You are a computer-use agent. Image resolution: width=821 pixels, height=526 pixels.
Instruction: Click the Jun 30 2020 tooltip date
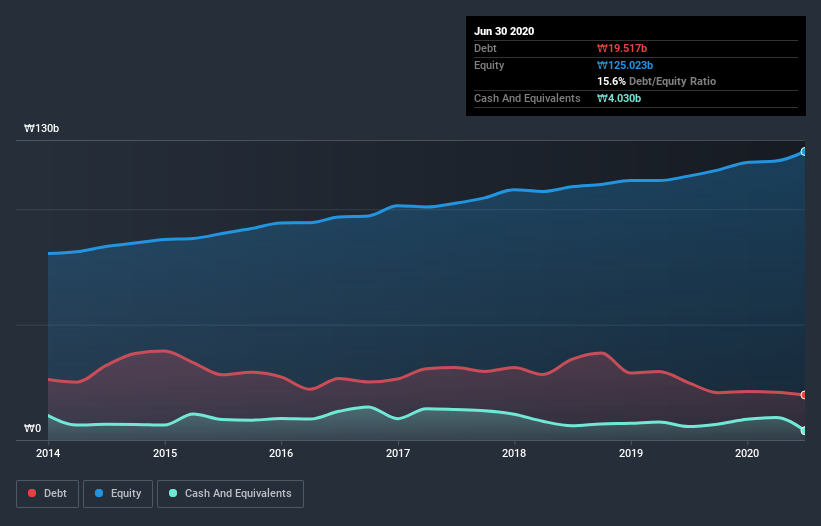[504, 31]
